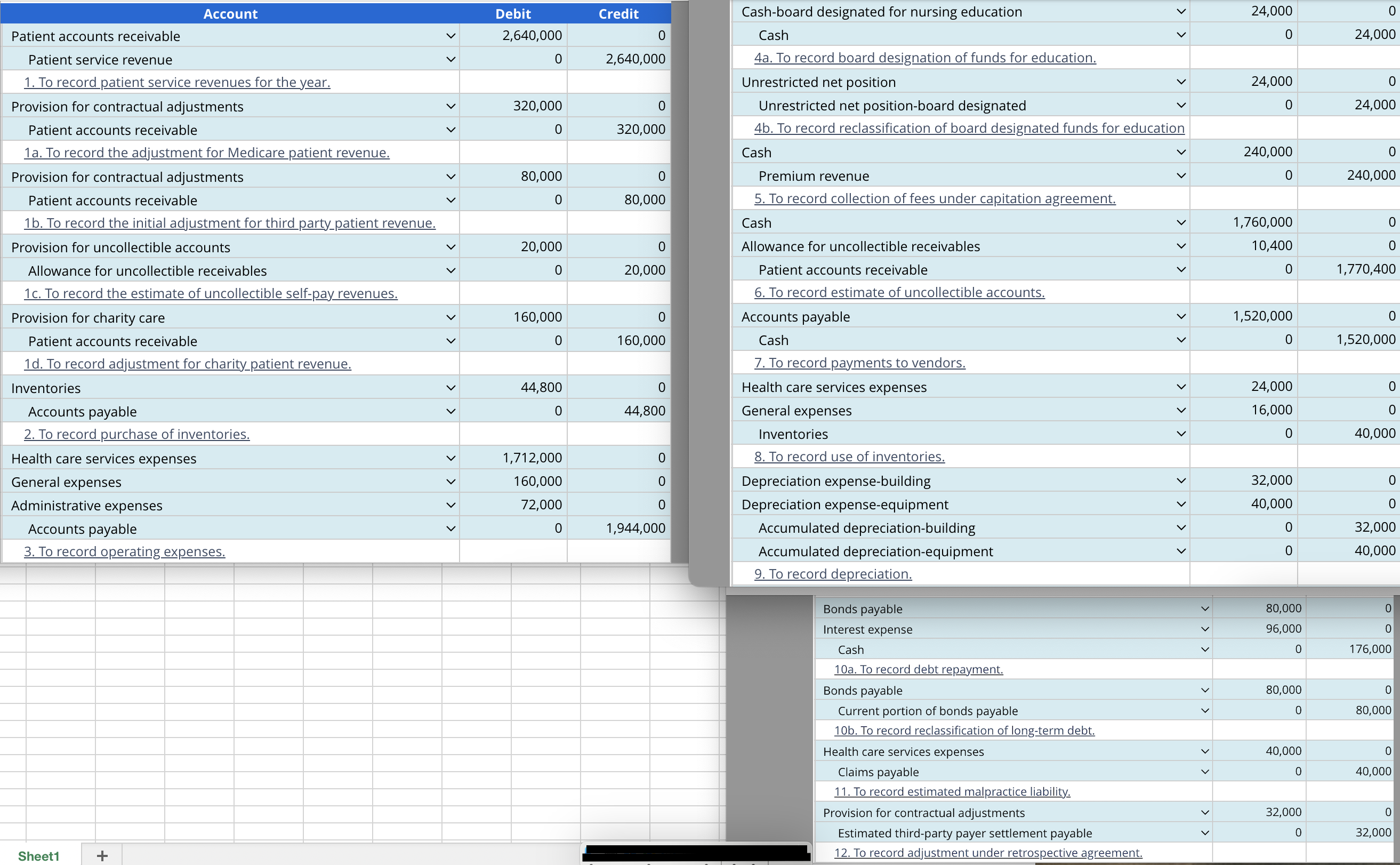Click the Credit column header
This screenshot has width=1400, height=865.
(618, 13)
